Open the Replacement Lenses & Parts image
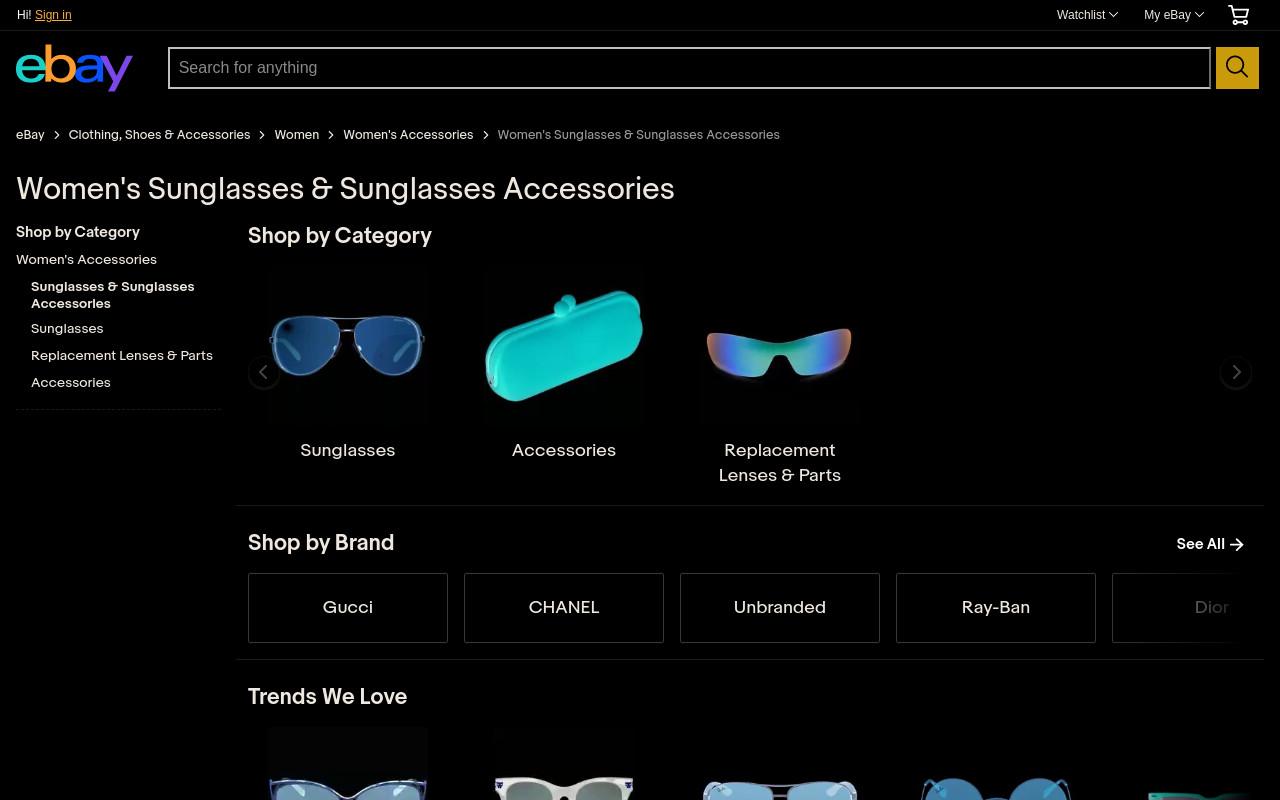Viewport: 1280px width, 800px height. (x=780, y=348)
